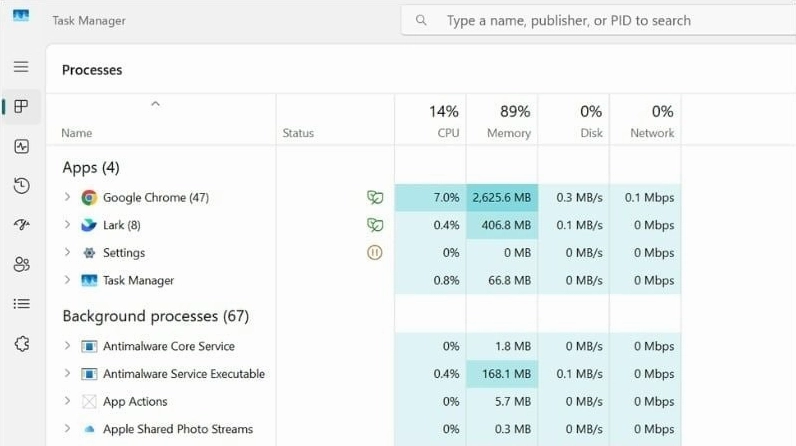Screen dimensions: 796x446
Task: Open the Startup apps sidebar icon
Action: point(21,224)
